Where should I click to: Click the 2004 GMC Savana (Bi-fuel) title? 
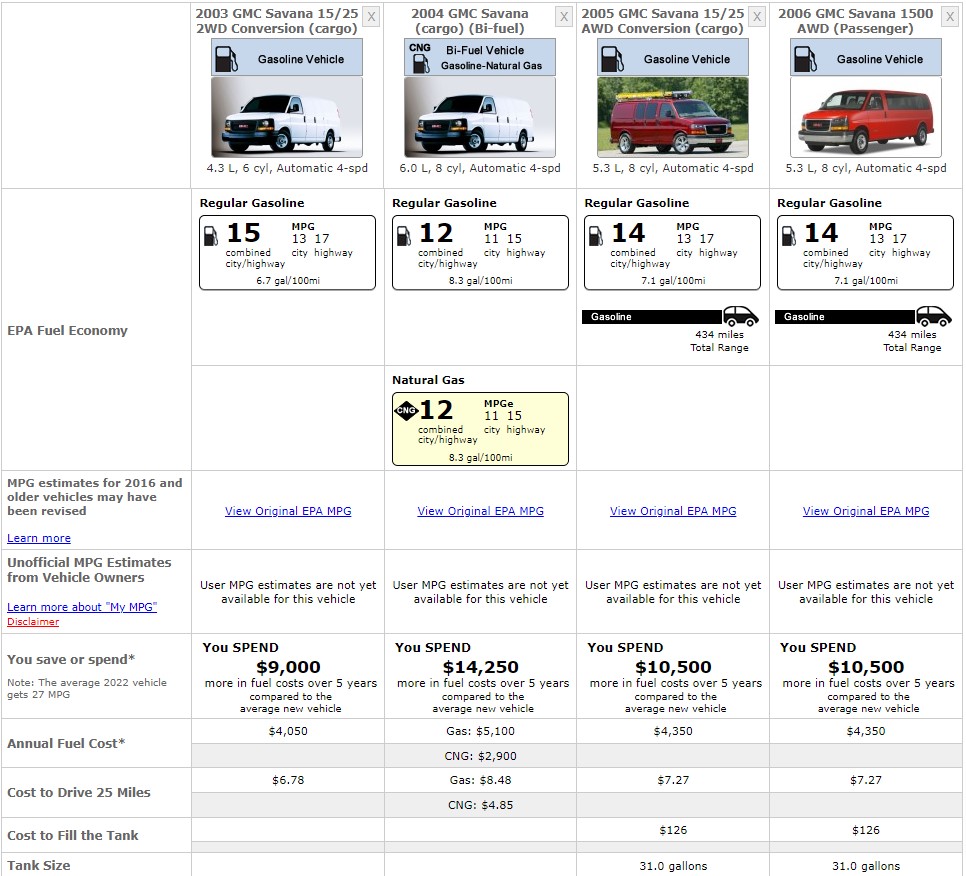click(x=469, y=21)
